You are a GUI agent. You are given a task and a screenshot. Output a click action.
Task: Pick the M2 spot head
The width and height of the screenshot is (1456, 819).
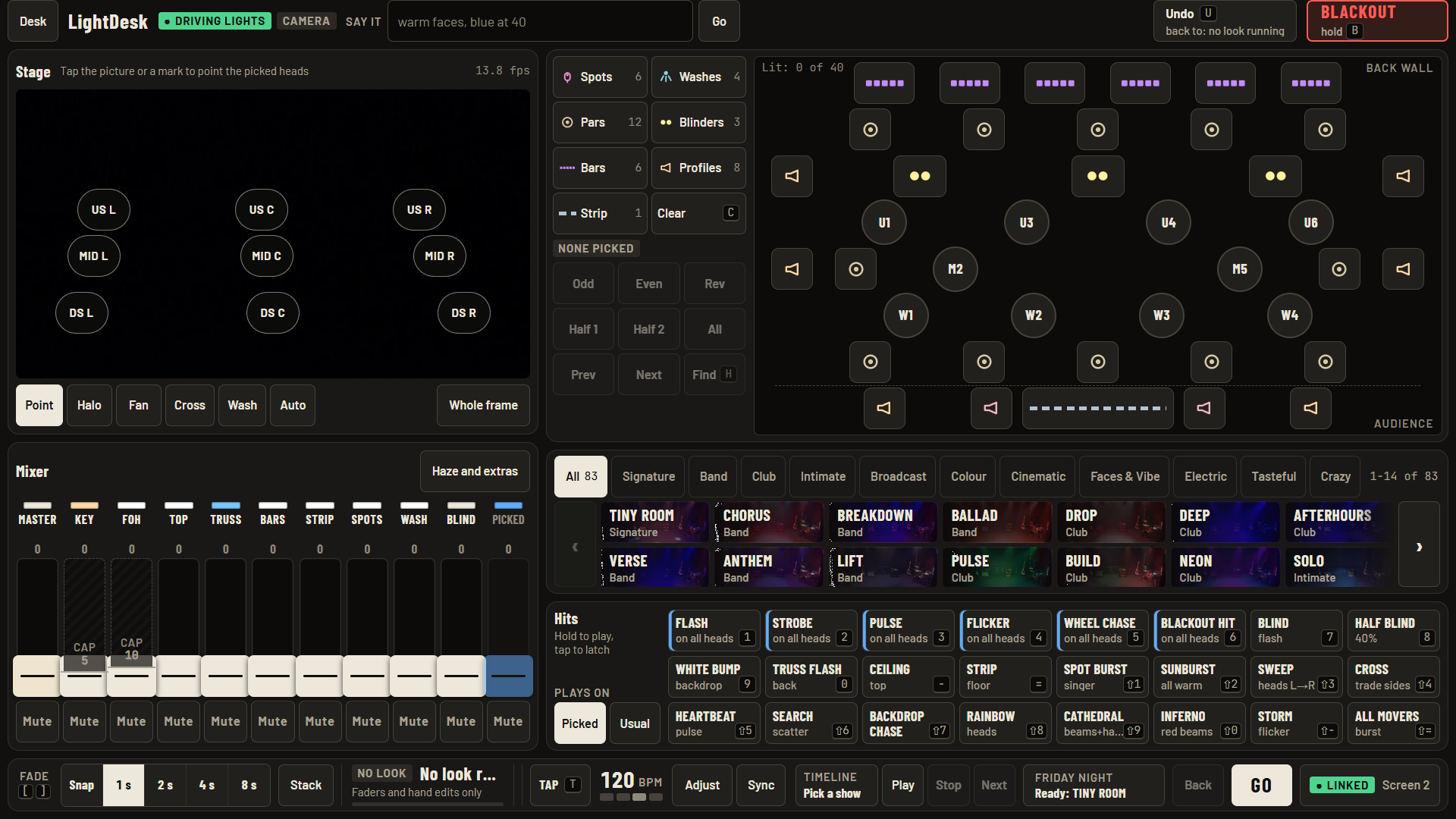[955, 268]
